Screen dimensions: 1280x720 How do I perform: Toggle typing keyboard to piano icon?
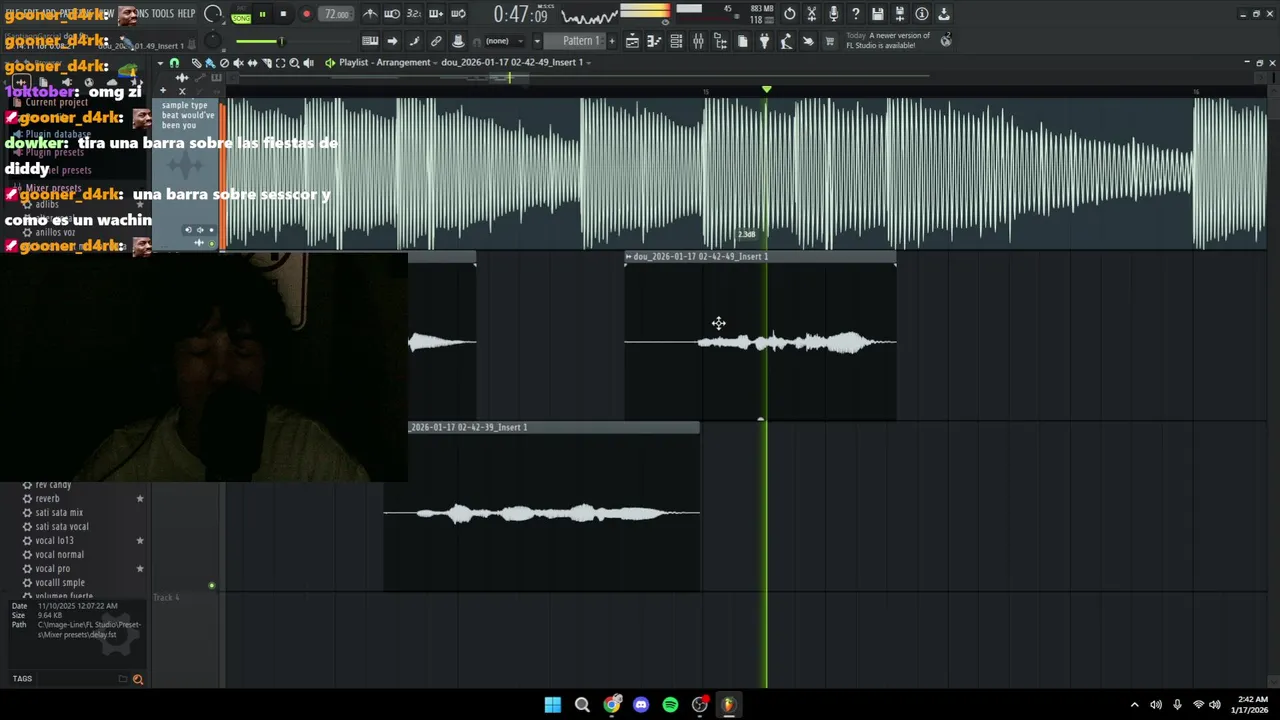[x=370, y=41]
